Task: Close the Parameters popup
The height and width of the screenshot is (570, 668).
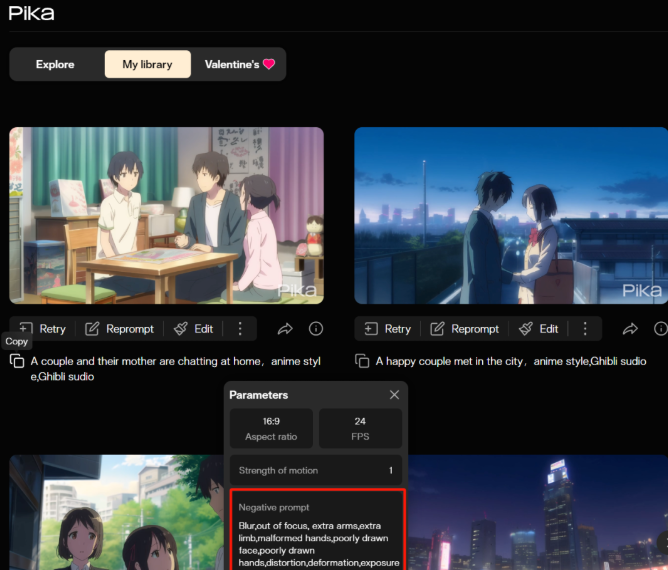Action: tap(394, 395)
